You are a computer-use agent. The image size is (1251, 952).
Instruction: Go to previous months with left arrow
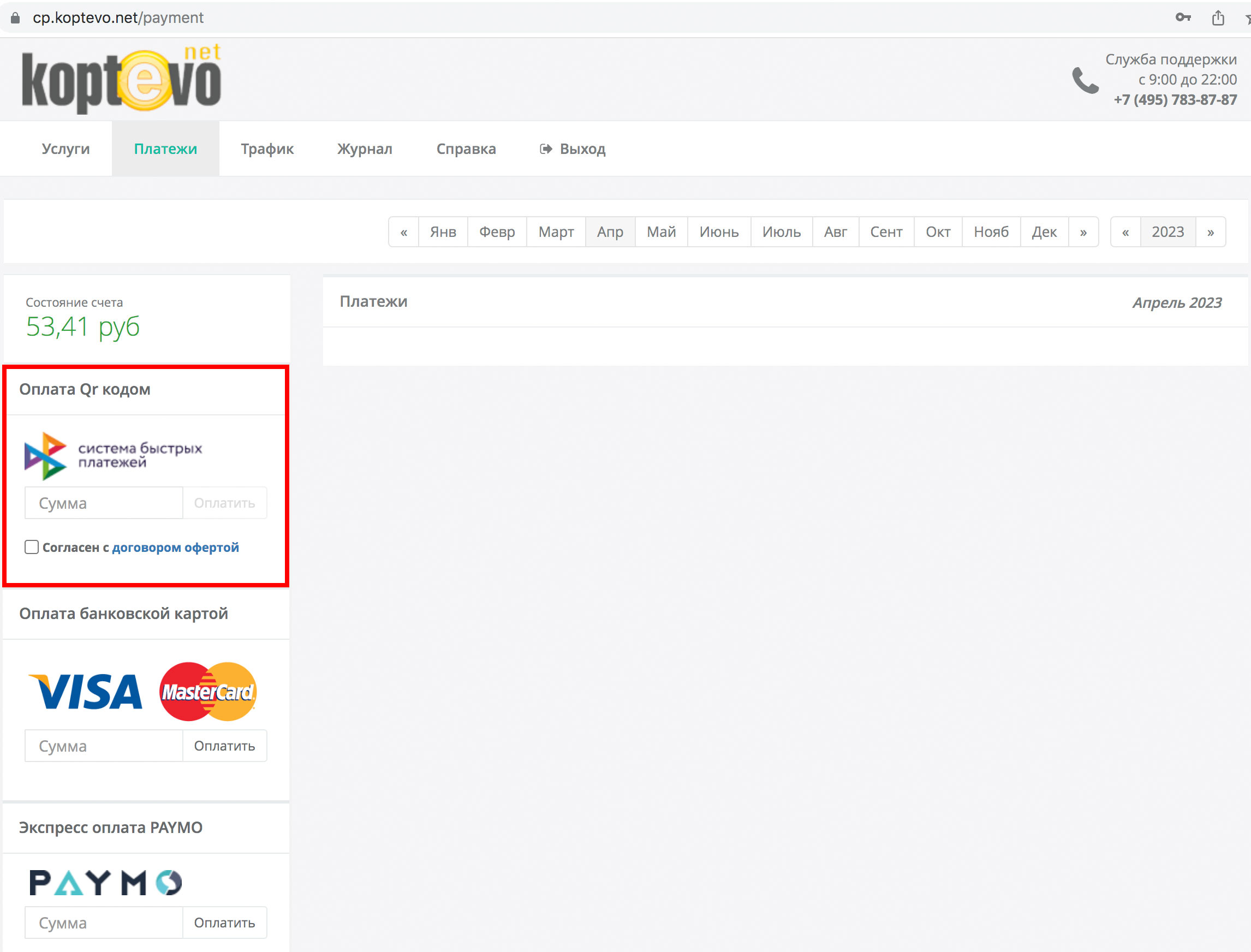tap(403, 232)
